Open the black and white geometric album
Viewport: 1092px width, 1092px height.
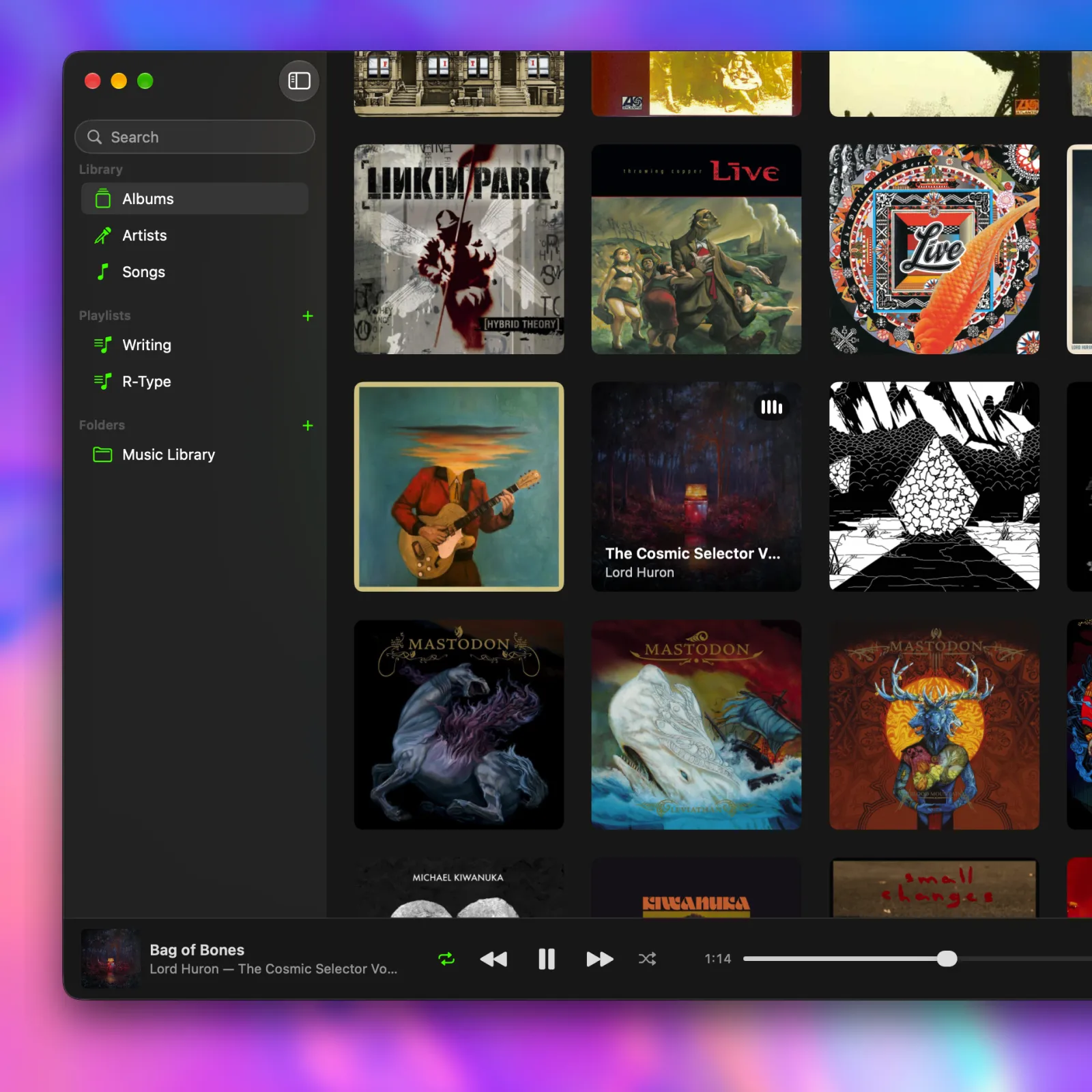pos(934,487)
